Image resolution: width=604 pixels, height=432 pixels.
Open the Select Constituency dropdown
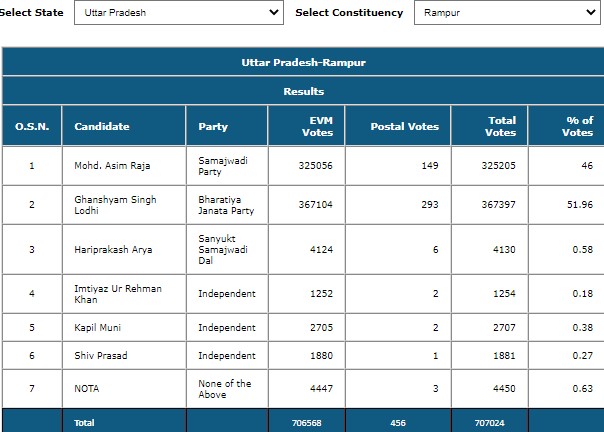(x=507, y=13)
